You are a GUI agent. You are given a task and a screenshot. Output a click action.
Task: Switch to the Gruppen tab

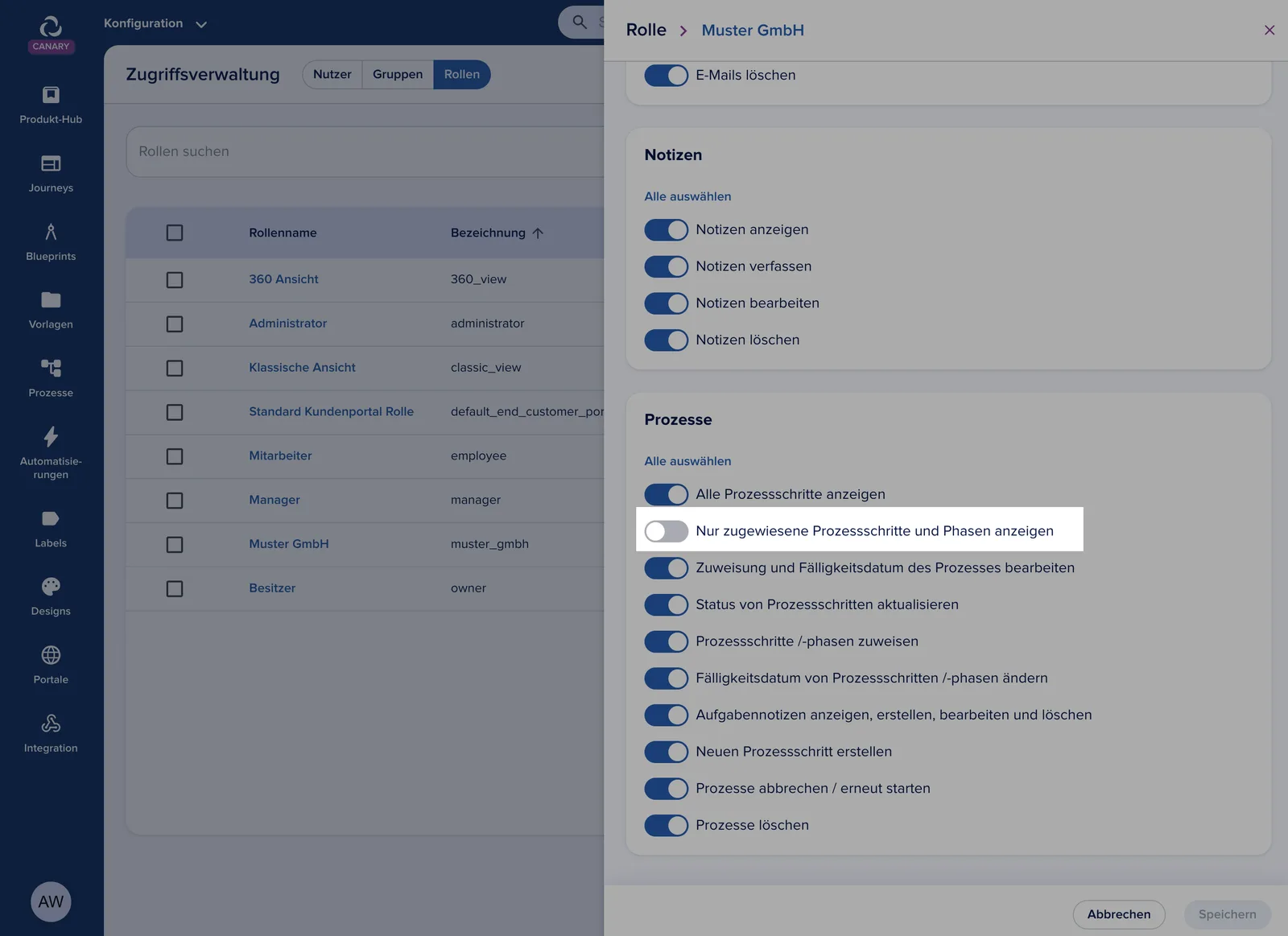pos(398,75)
